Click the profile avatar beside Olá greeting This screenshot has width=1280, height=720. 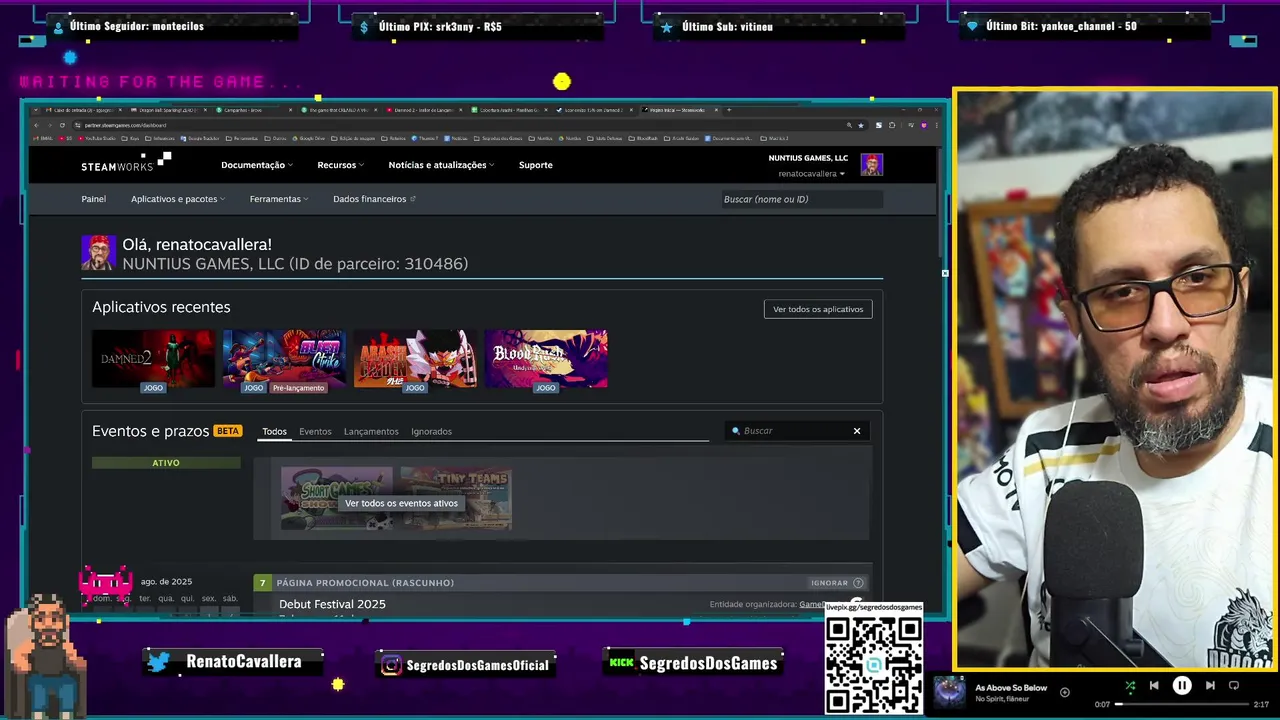(x=98, y=253)
